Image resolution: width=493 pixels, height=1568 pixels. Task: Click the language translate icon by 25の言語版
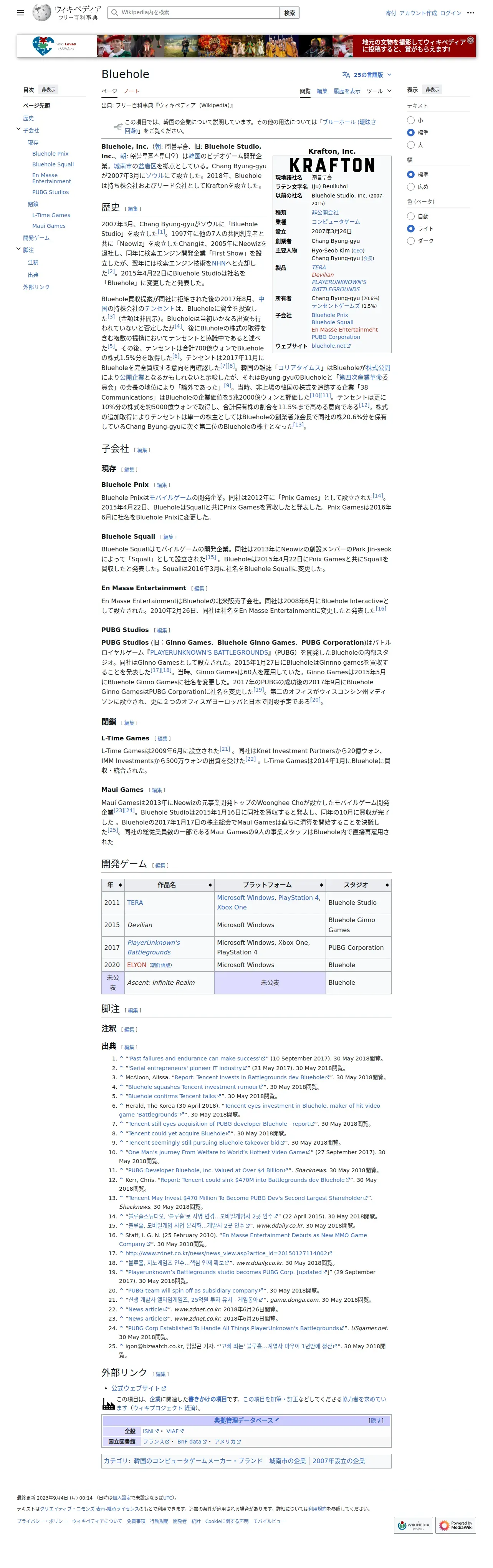tap(346, 75)
